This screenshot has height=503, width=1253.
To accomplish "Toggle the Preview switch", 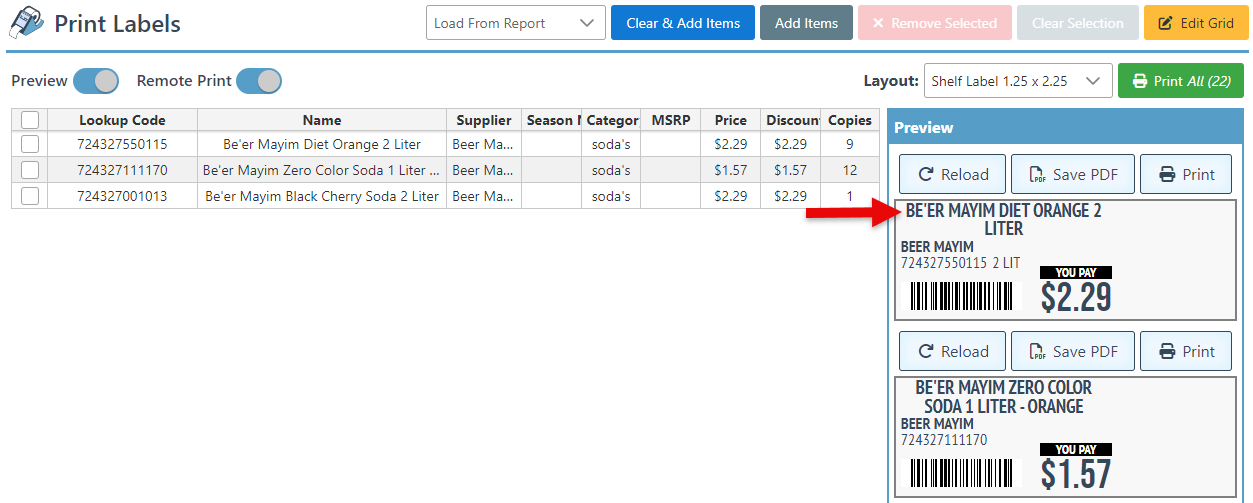I will coord(96,81).
